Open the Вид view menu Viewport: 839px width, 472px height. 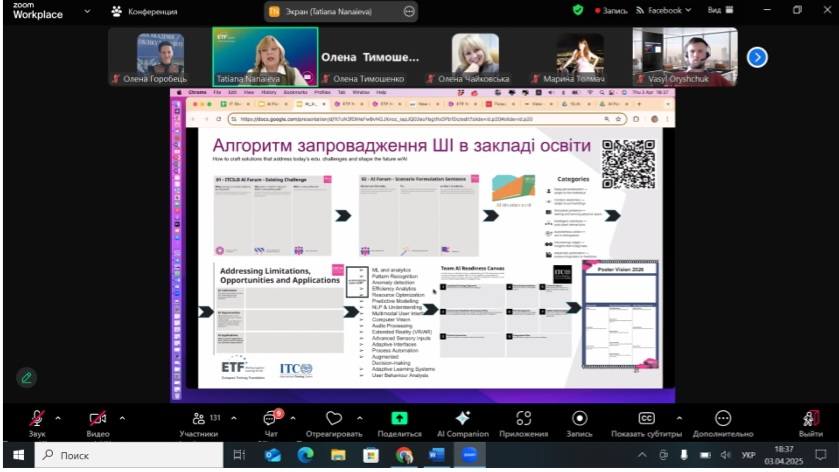742,11
